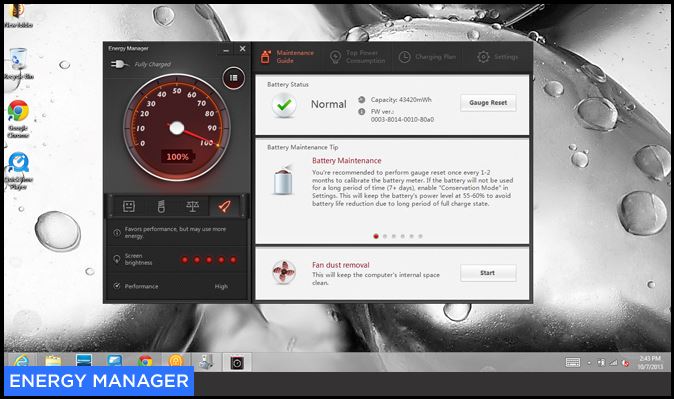674x399 pixels.
Task: Set screen brightness to the third red dot
Action: pyautogui.click(x=209, y=260)
